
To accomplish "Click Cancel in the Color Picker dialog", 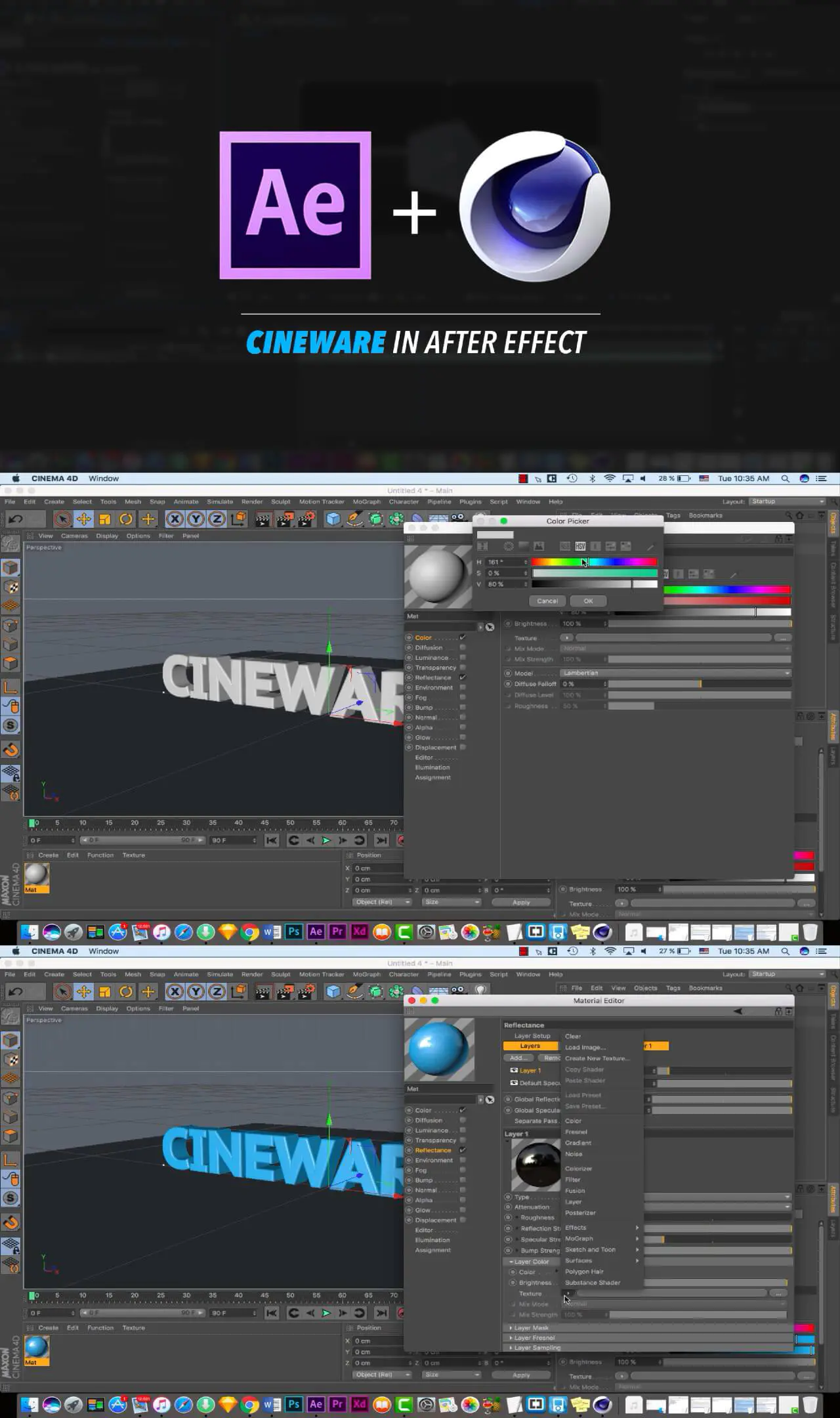I will pos(547,601).
